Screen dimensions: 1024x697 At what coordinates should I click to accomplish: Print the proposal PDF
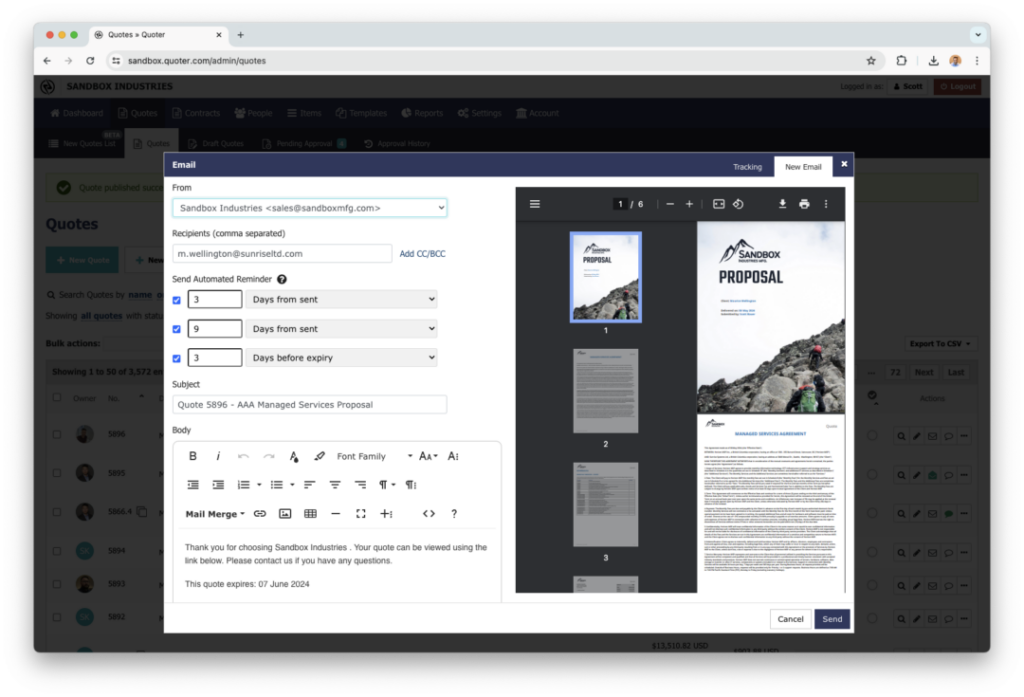805,204
